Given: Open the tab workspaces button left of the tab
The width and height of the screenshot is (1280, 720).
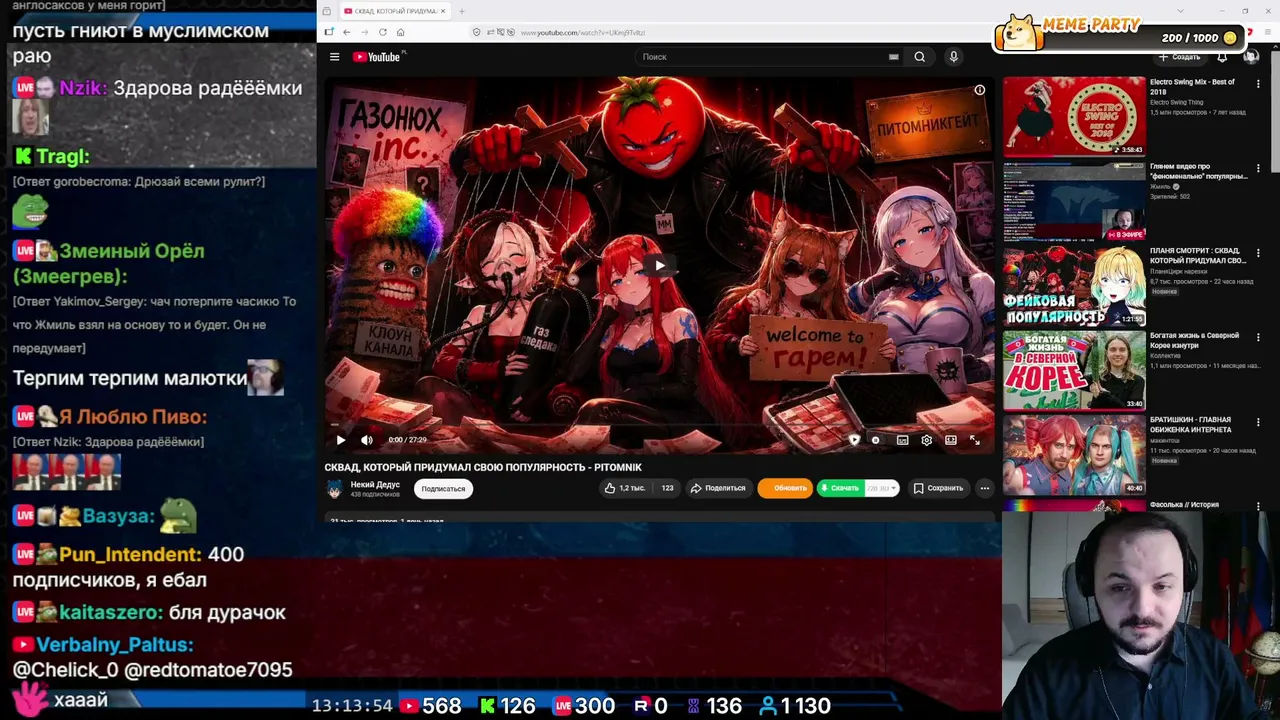Looking at the screenshot, I should (x=327, y=11).
